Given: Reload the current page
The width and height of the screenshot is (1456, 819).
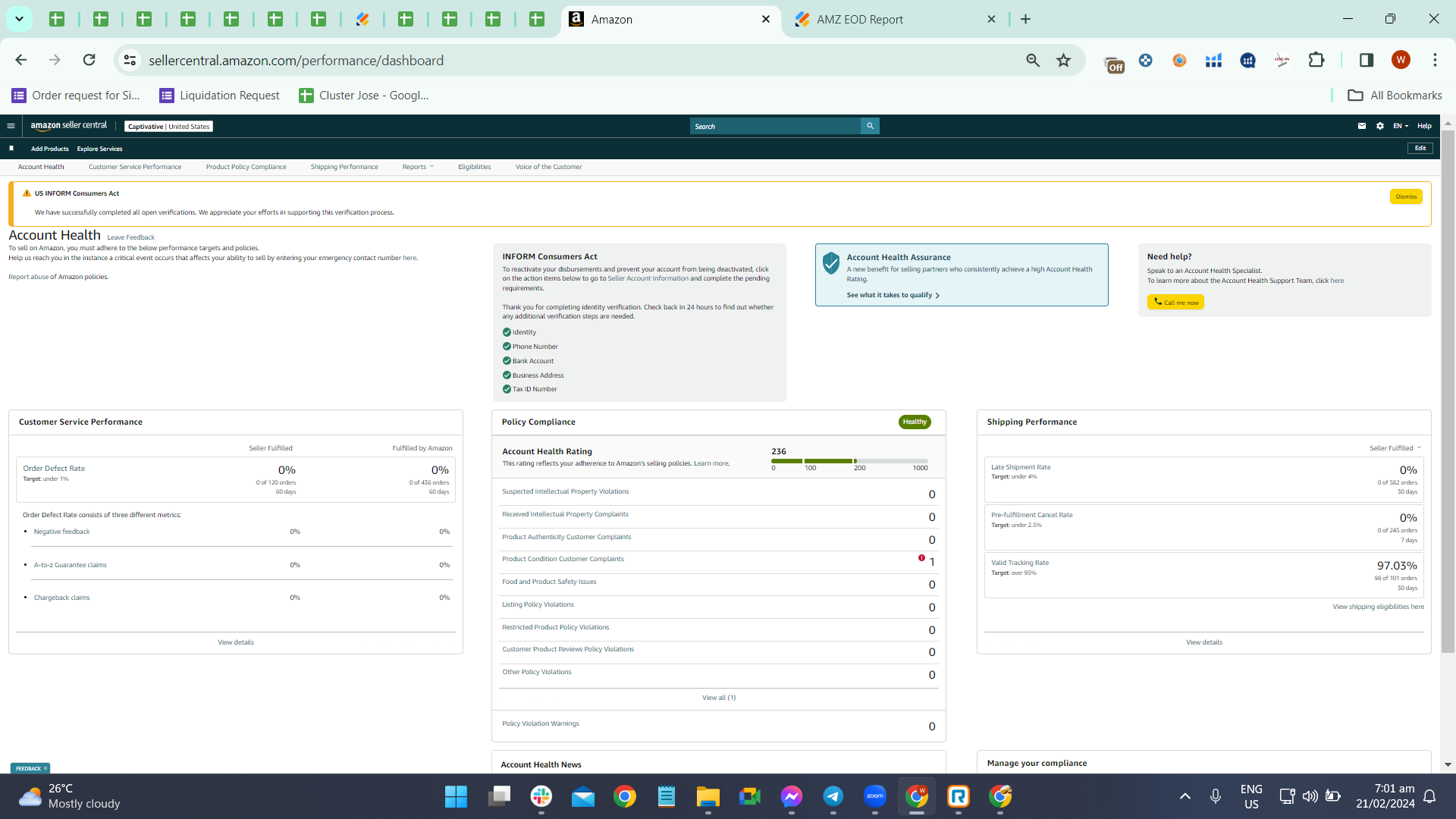Looking at the screenshot, I should click(x=89, y=60).
